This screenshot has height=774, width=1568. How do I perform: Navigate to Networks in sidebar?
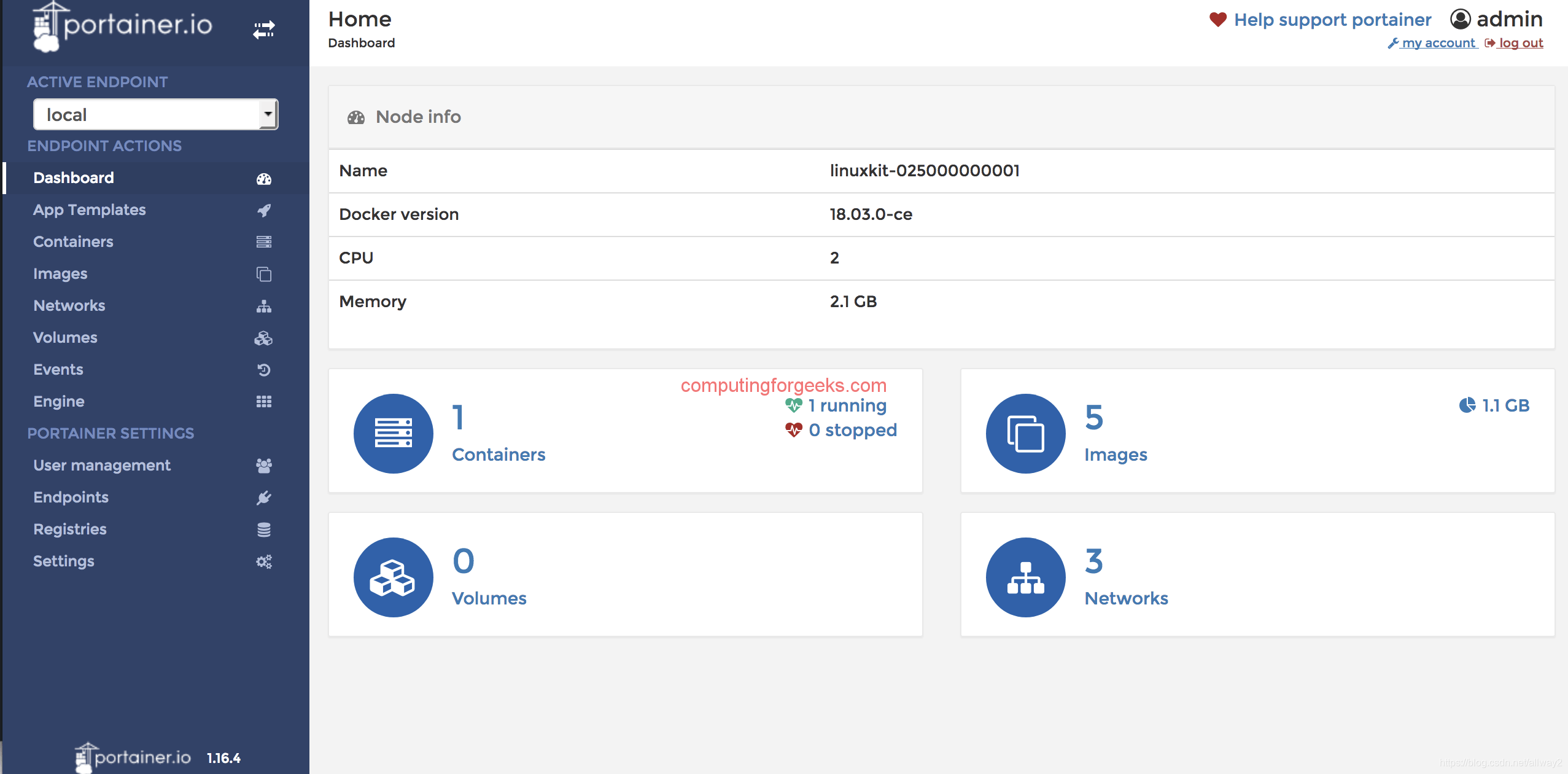156,306
